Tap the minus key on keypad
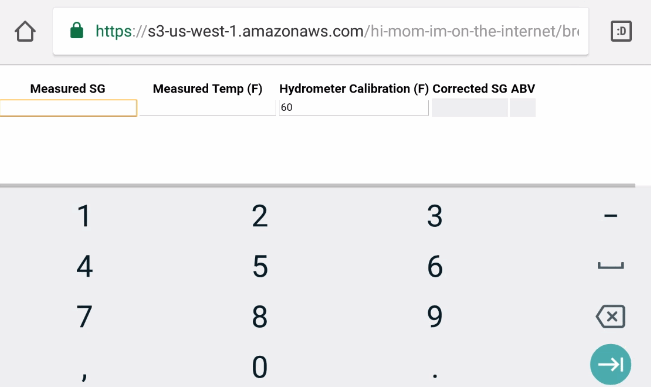The image size is (651, 387). [610, 216]
